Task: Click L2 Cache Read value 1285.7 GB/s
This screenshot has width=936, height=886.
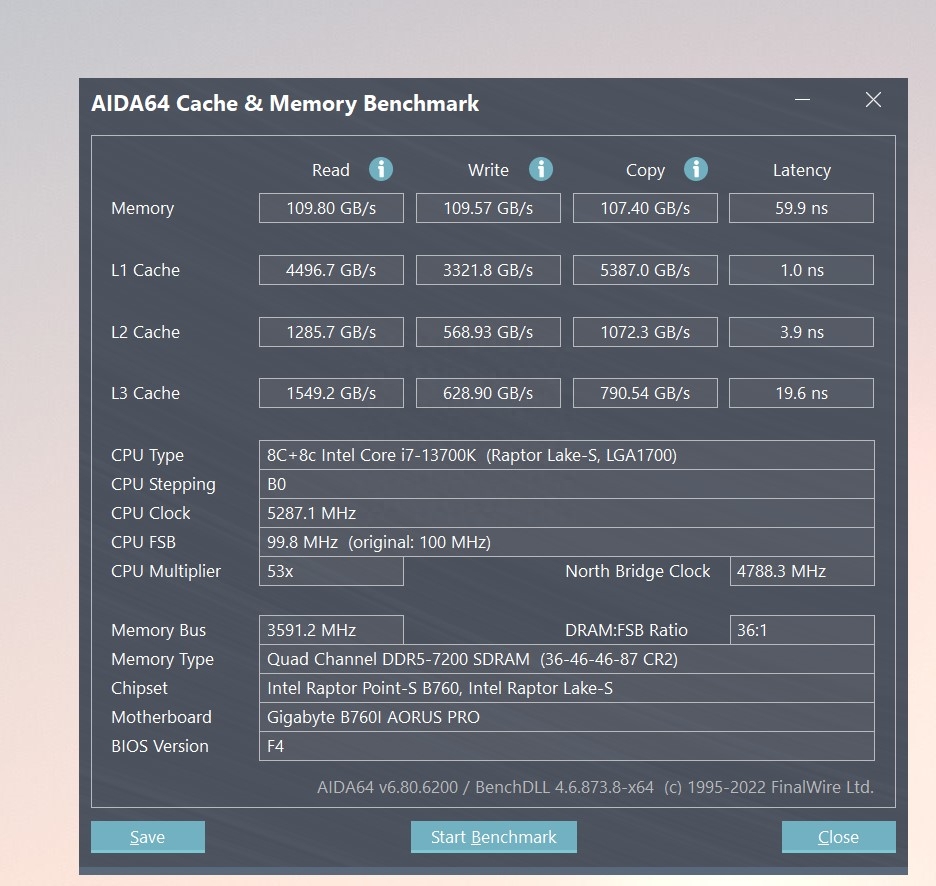Action: coord(331,332)
